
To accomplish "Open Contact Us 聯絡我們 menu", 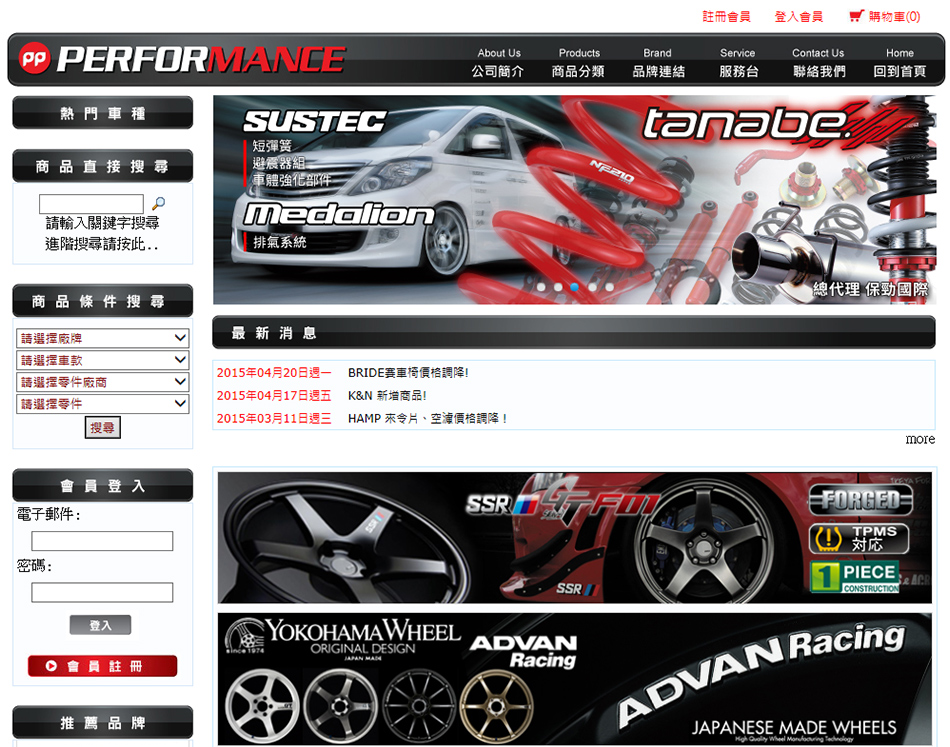I will point(819,62).
